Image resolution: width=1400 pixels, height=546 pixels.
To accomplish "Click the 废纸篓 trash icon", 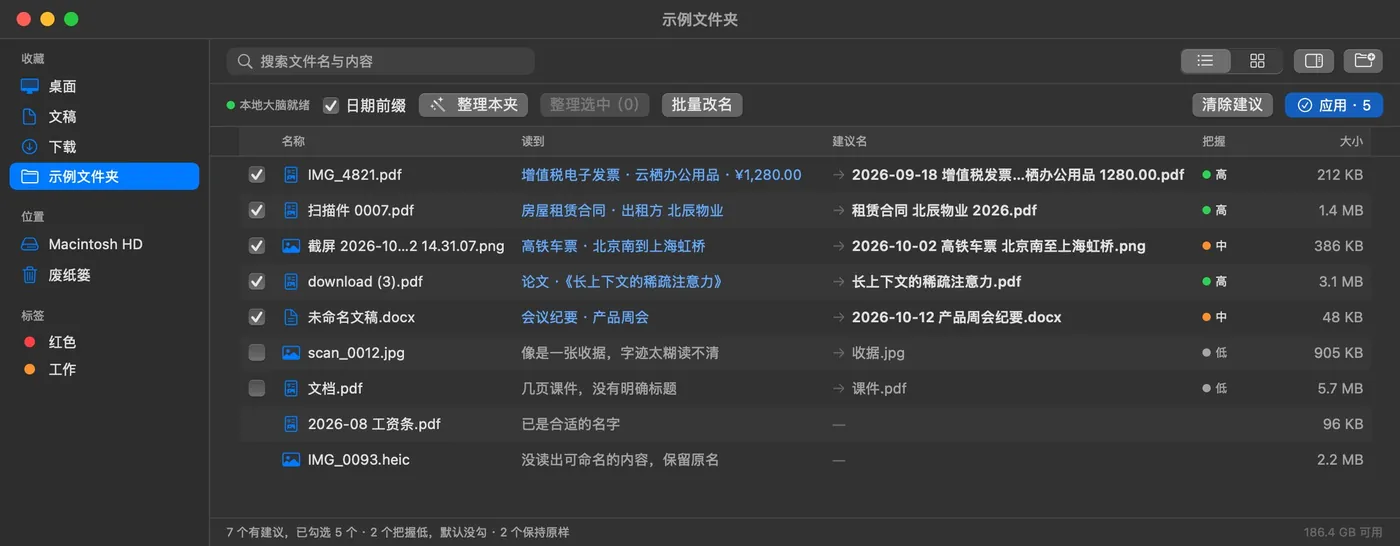I will (x=30, y=275).
